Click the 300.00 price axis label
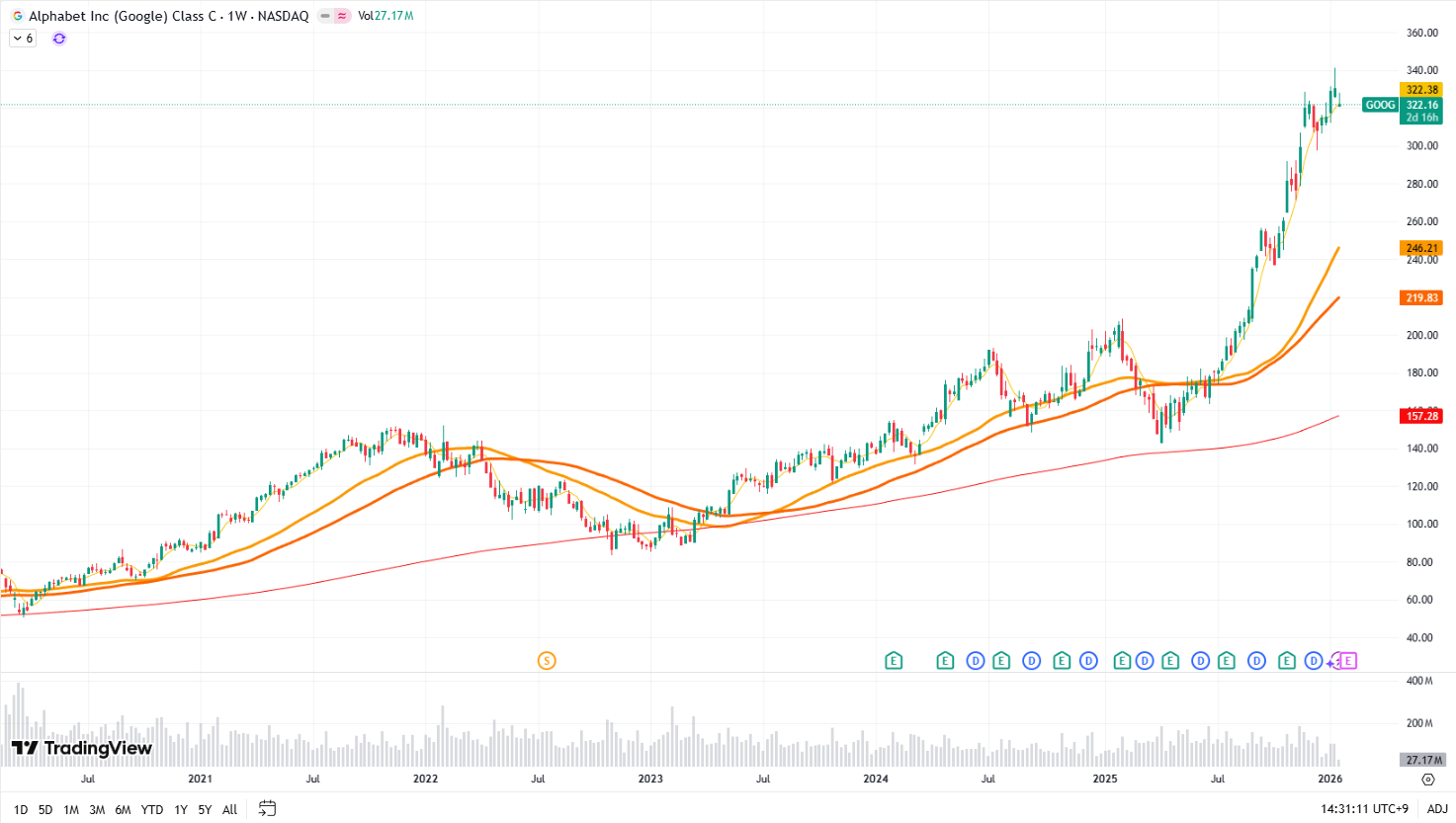 1422,146
